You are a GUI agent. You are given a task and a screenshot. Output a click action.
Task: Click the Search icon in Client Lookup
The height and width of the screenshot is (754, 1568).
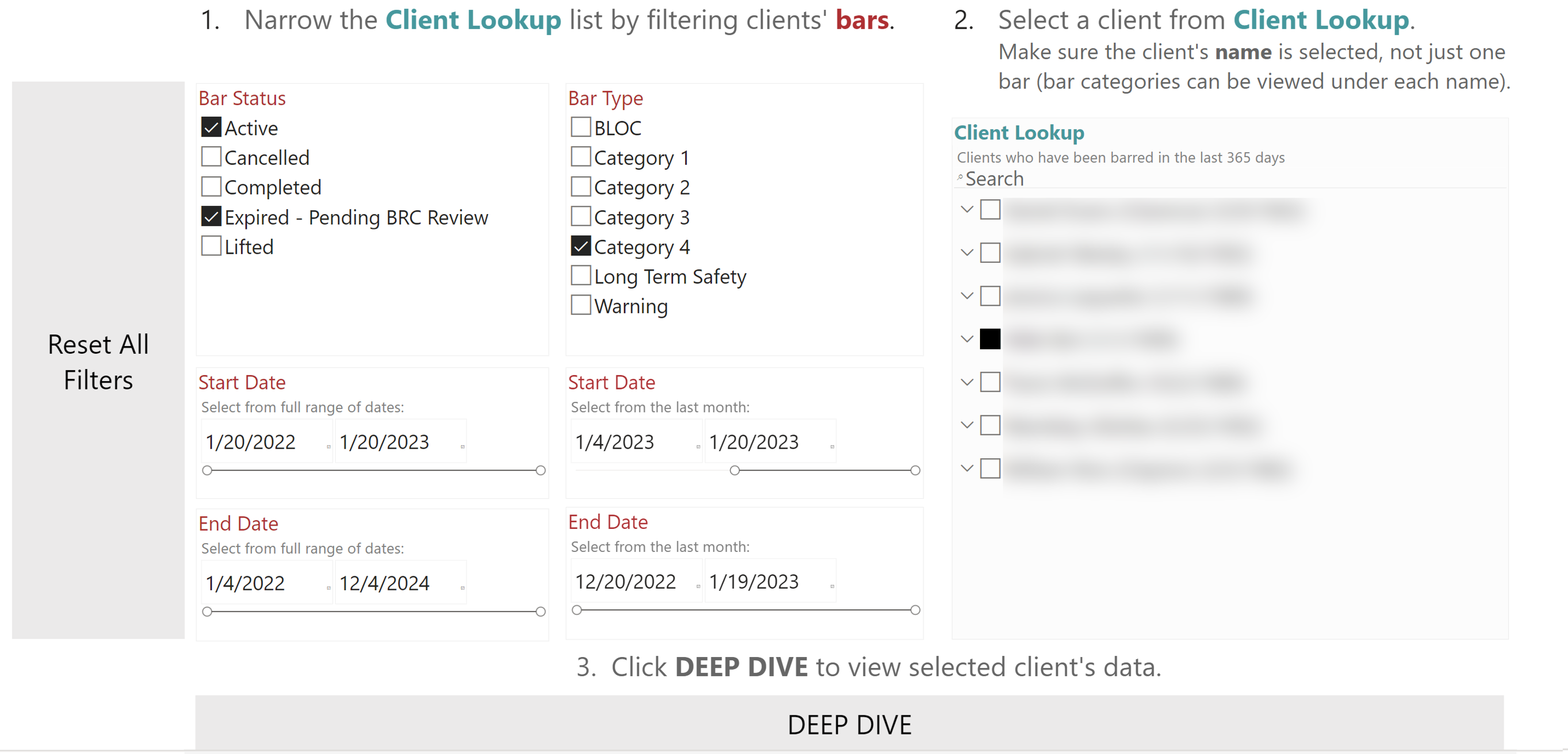click(960, 178)
